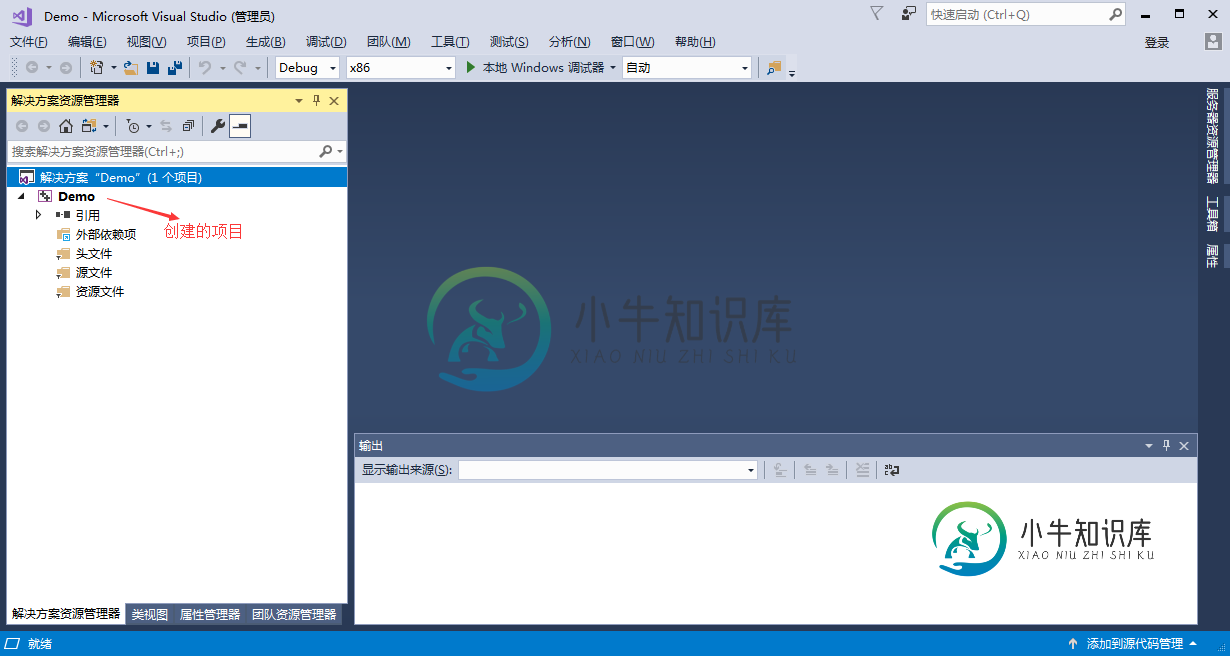Screen dimensions: 1230x656
Task: Open the 调试(D) menu
Action: pyautogui.click(x=326, y=42)
